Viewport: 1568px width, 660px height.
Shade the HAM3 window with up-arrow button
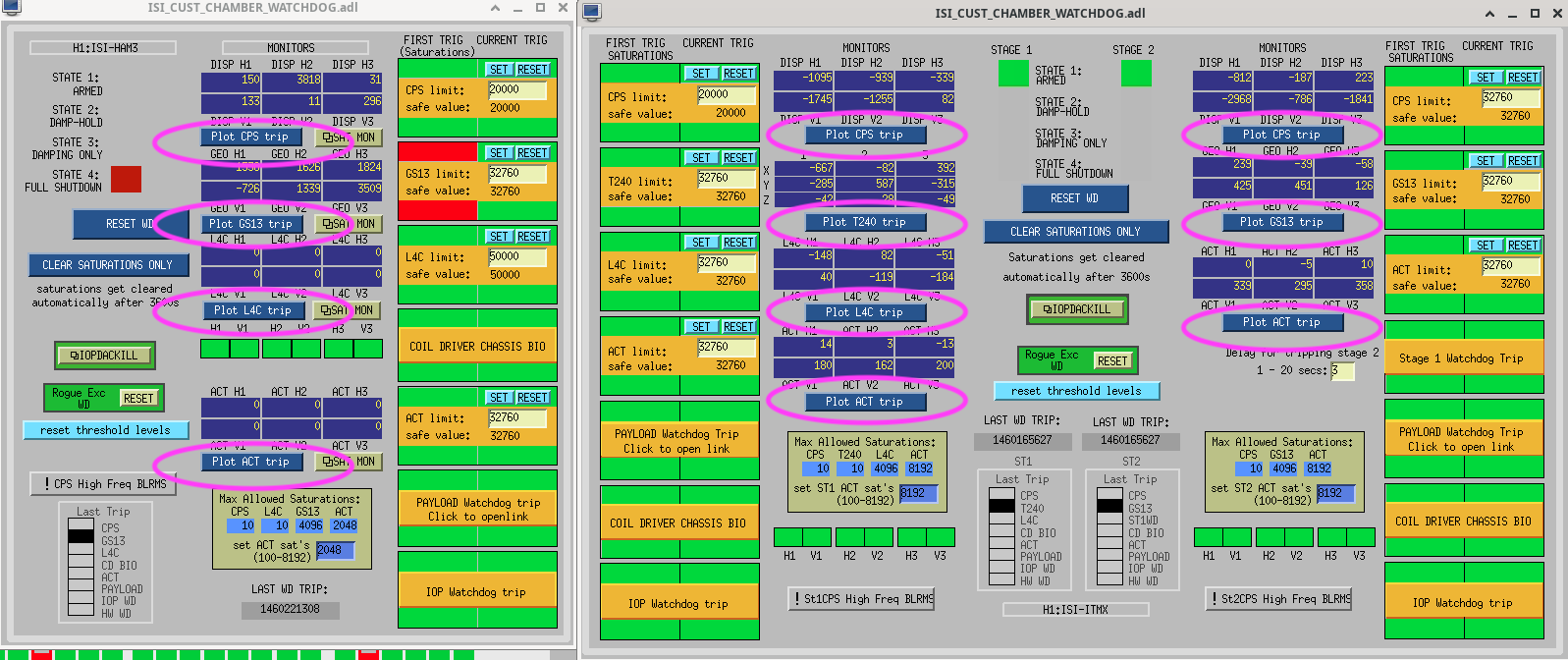[495, 8]
